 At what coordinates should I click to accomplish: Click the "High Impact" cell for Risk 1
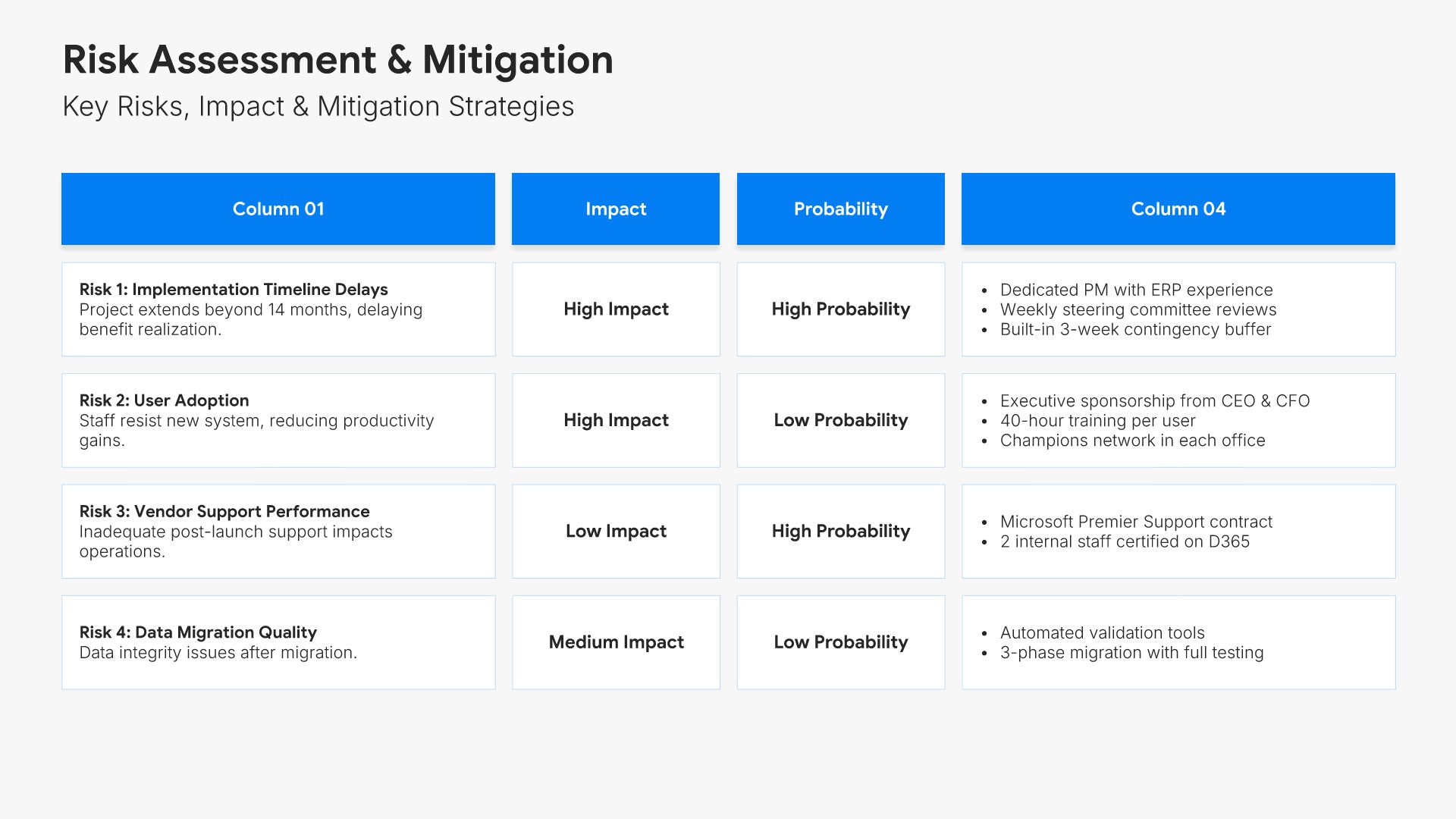615,309
